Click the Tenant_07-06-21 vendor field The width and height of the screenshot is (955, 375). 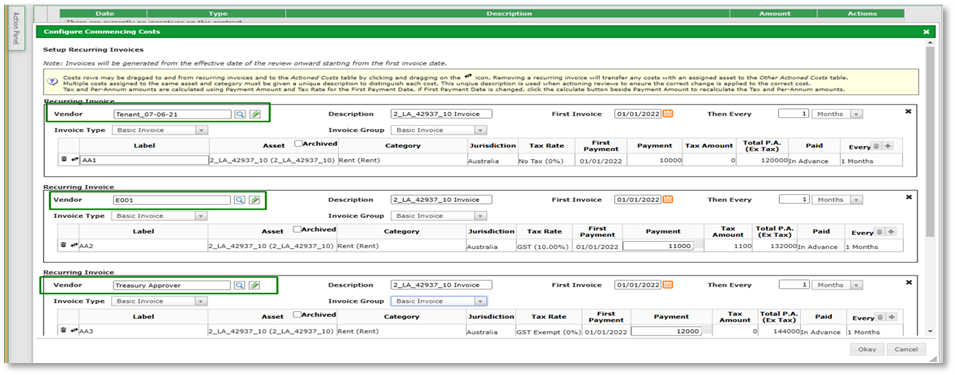pos(172,114)
